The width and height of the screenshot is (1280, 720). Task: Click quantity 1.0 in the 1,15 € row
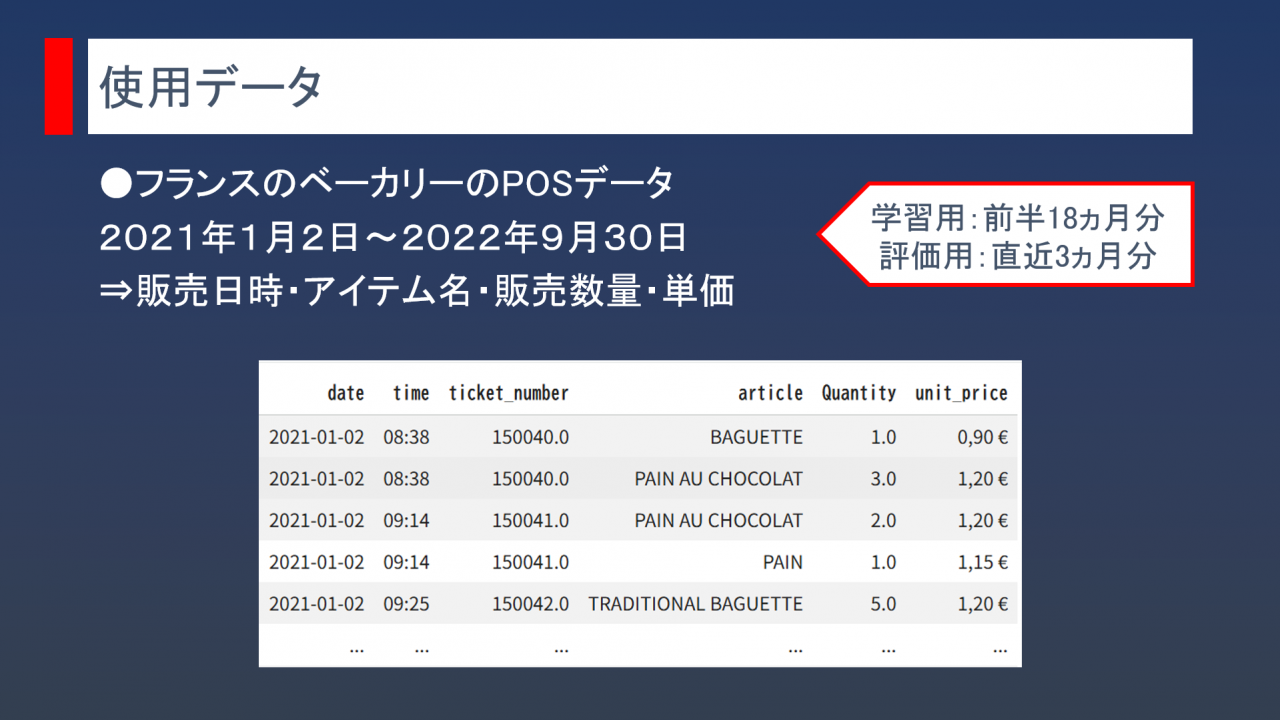click(883, 562)
